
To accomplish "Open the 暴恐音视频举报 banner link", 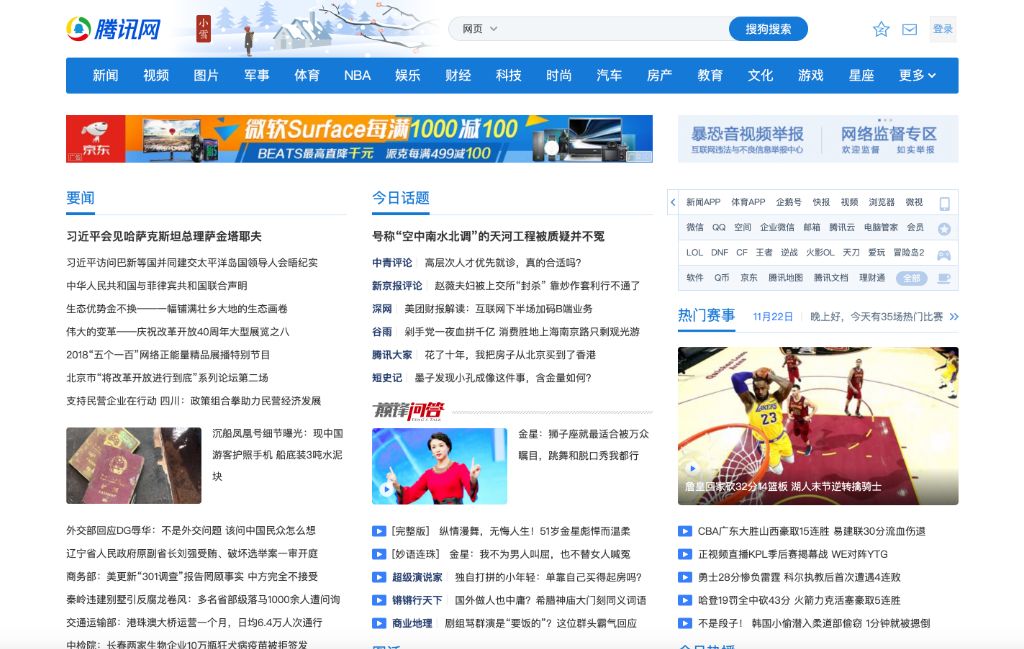I will 747,139.
